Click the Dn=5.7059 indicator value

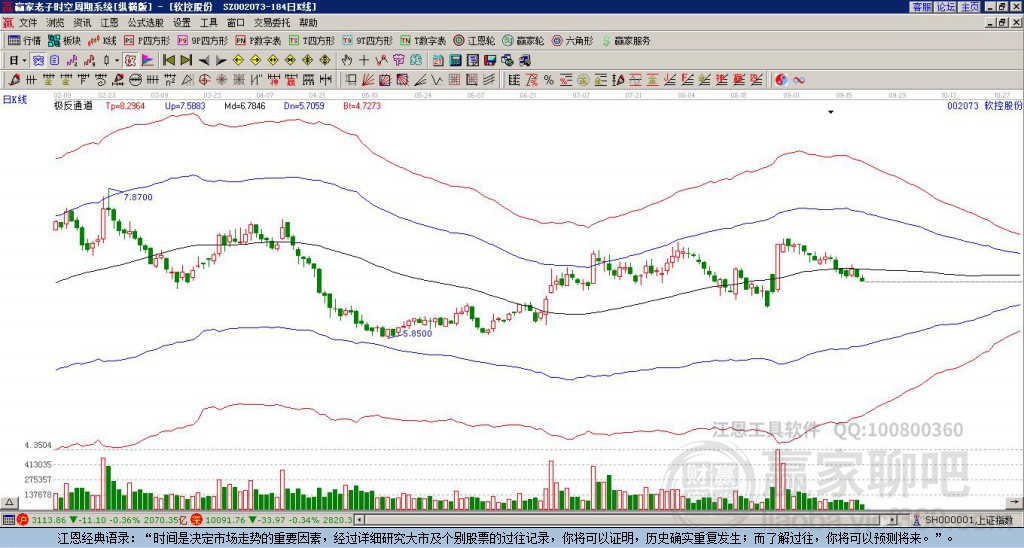(304, 105)
